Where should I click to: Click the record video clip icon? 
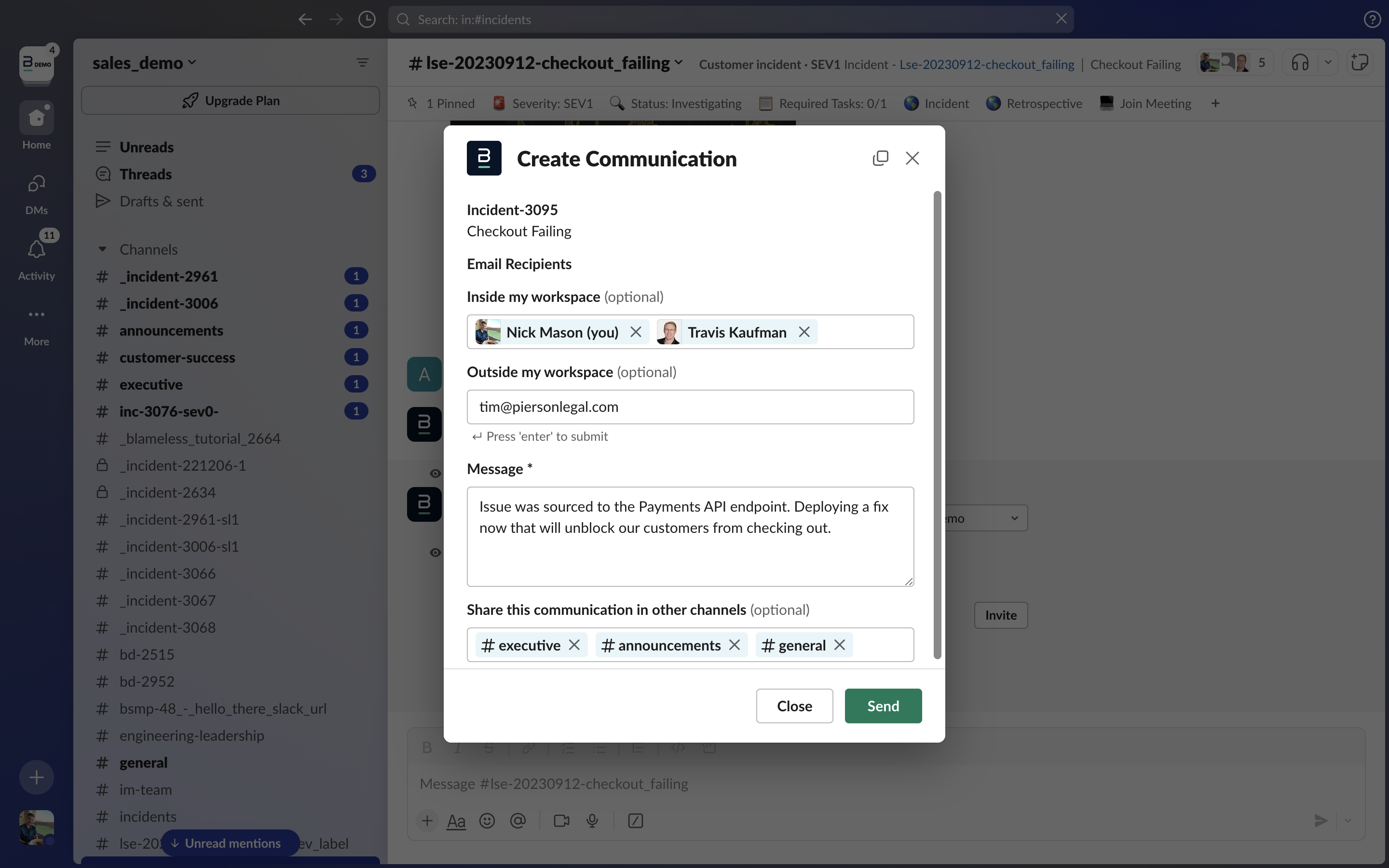pyautogui.click(x=561, y=821)
